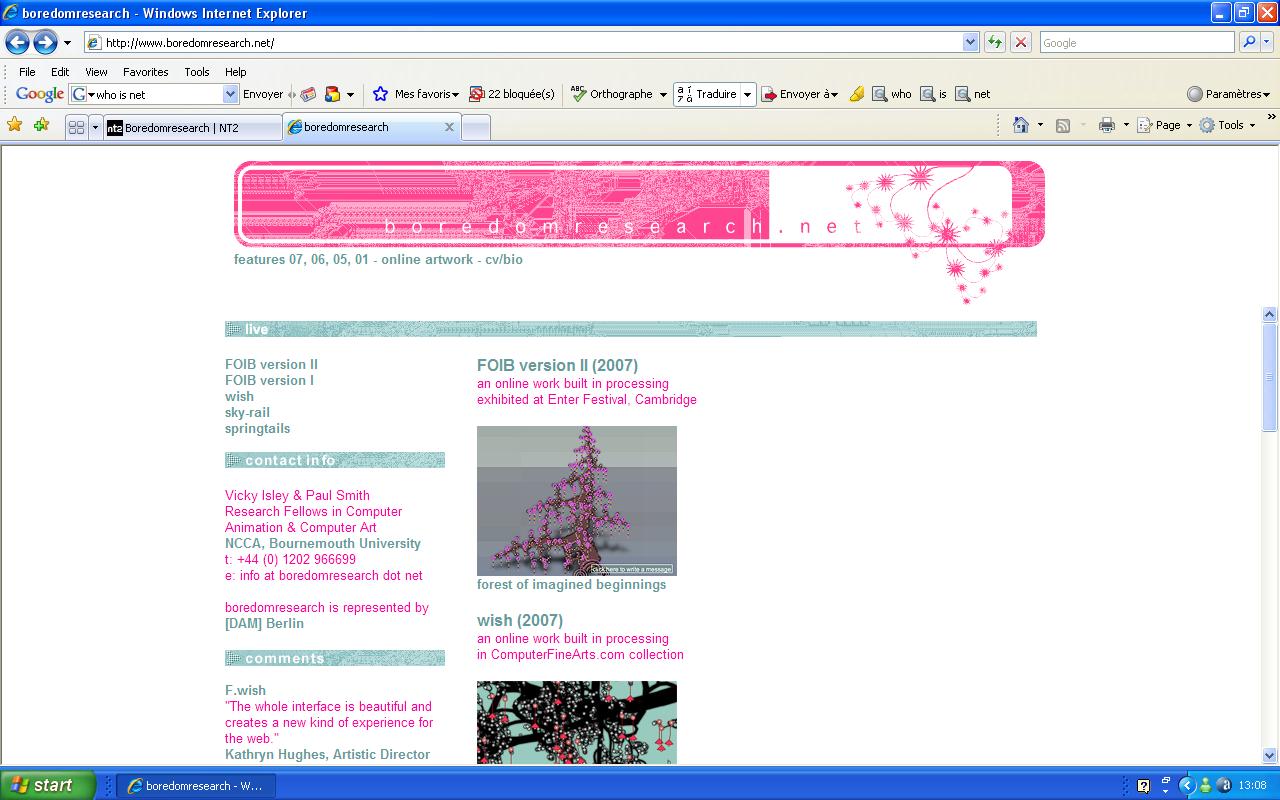Click the vertical scrollbar thumb
This screenshot has width=1280, height=800.
pyautogui.click(x=1270, y=377)
